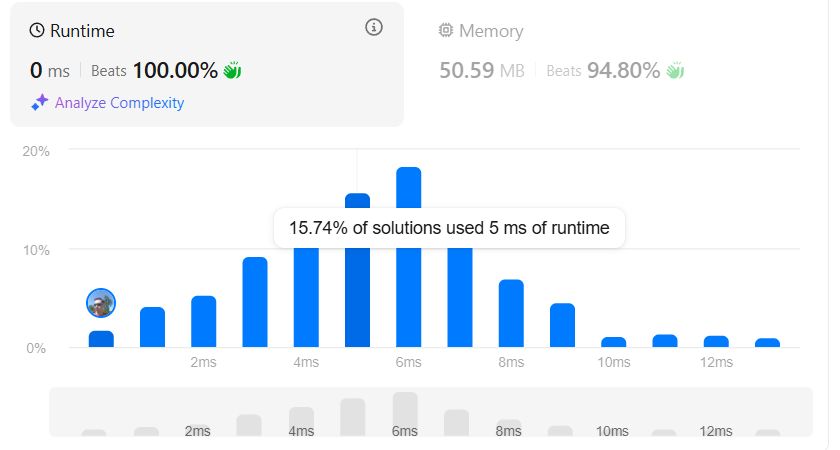Image resolution: width=840 pixels, height=450 pixels.
Task: Click the sparkle icon beside Analyze Complexity
Action: click(40, 102)
